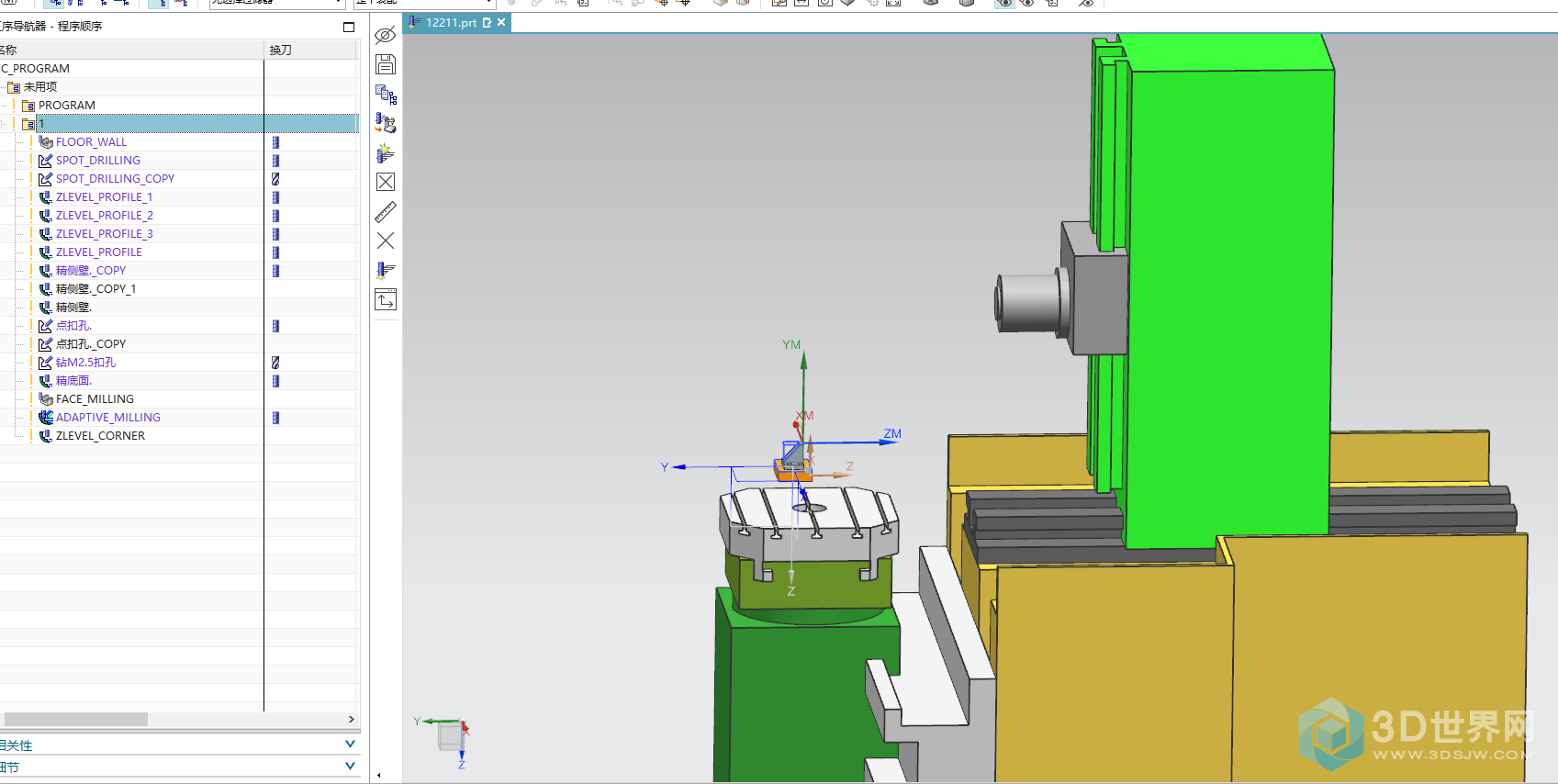Pop out the 12211.prt tab window
This screenshot has height=784, width=1558.
coord(488,23)
